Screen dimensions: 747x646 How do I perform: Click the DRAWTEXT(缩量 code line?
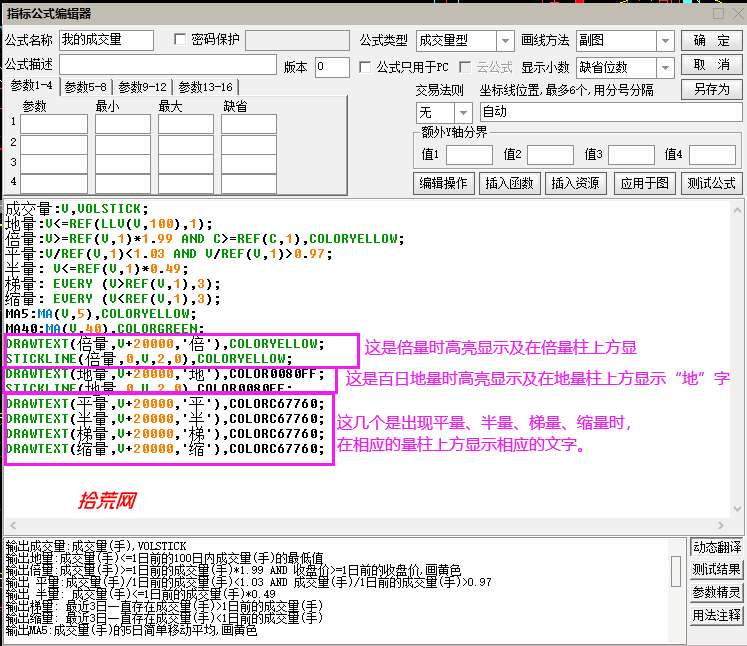(165, 449)
